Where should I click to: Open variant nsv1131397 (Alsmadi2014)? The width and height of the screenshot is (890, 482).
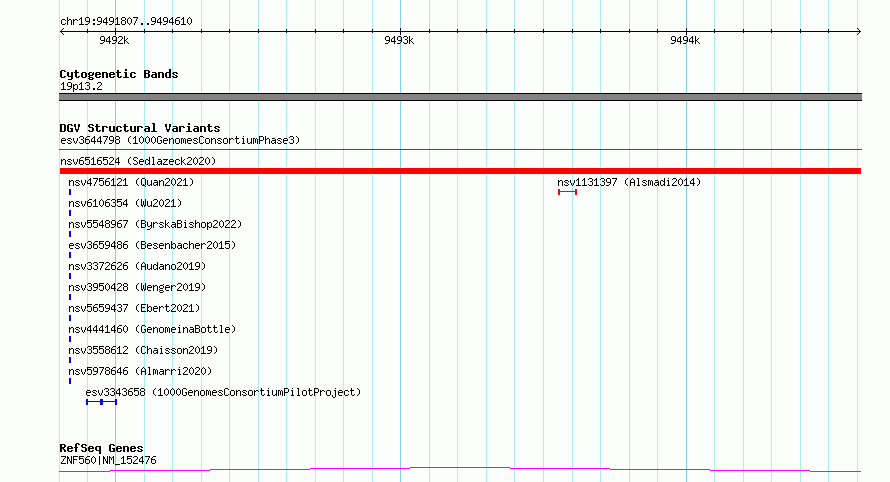(x=629, y=182)
